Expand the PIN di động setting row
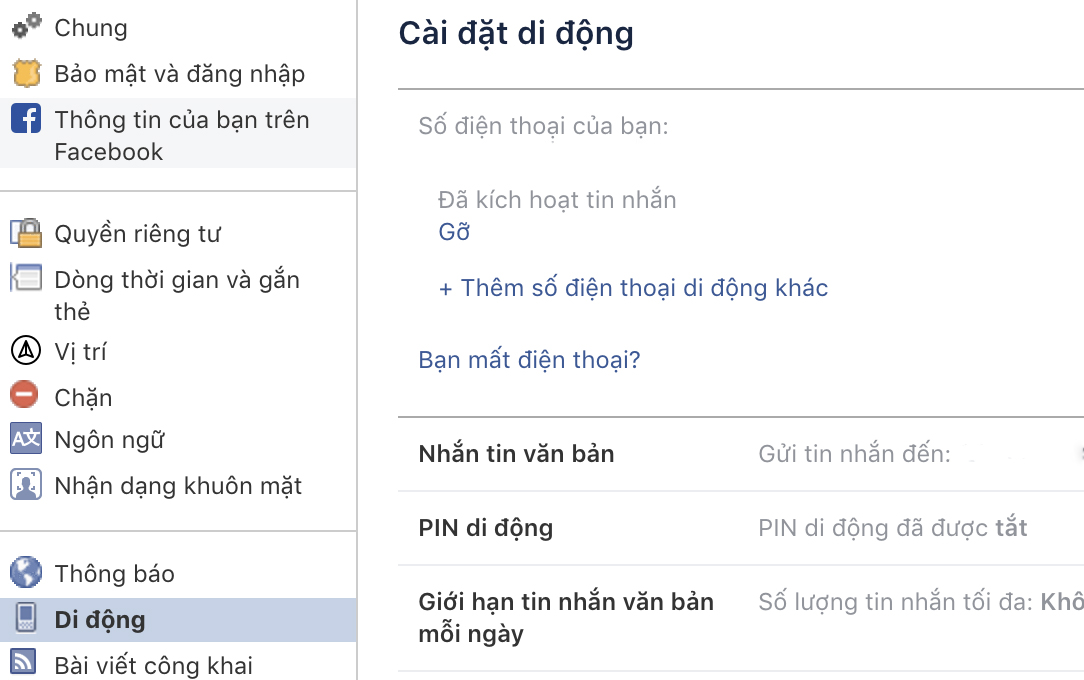Screen dimensions: 1084x680 (x=486, y=528)
